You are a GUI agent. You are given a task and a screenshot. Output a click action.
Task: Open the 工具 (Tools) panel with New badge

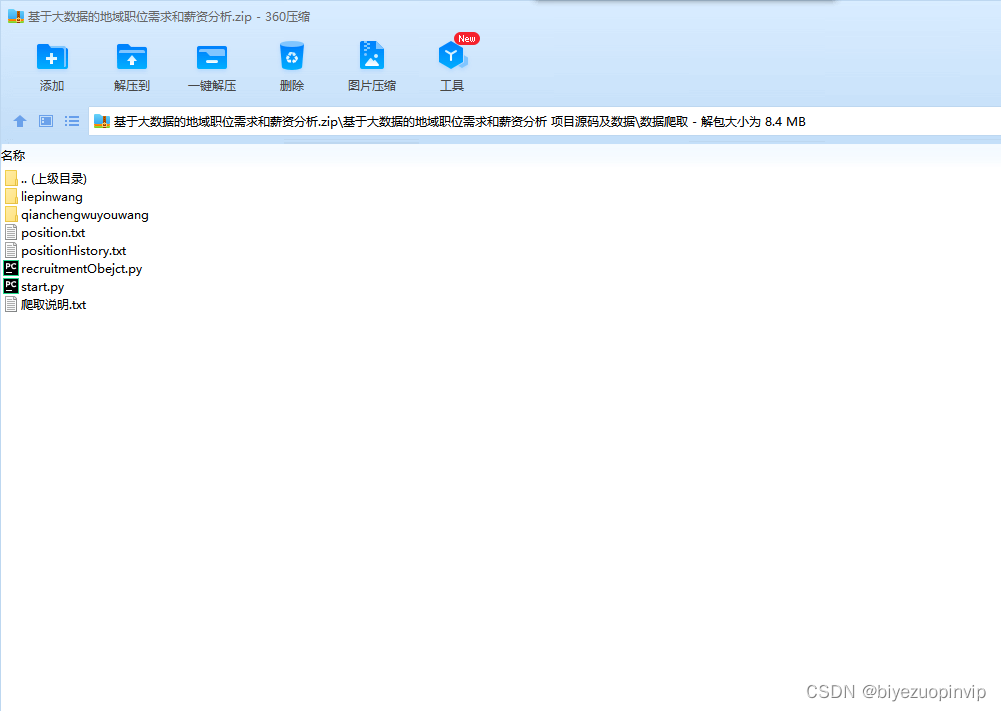tap(451, 62)
